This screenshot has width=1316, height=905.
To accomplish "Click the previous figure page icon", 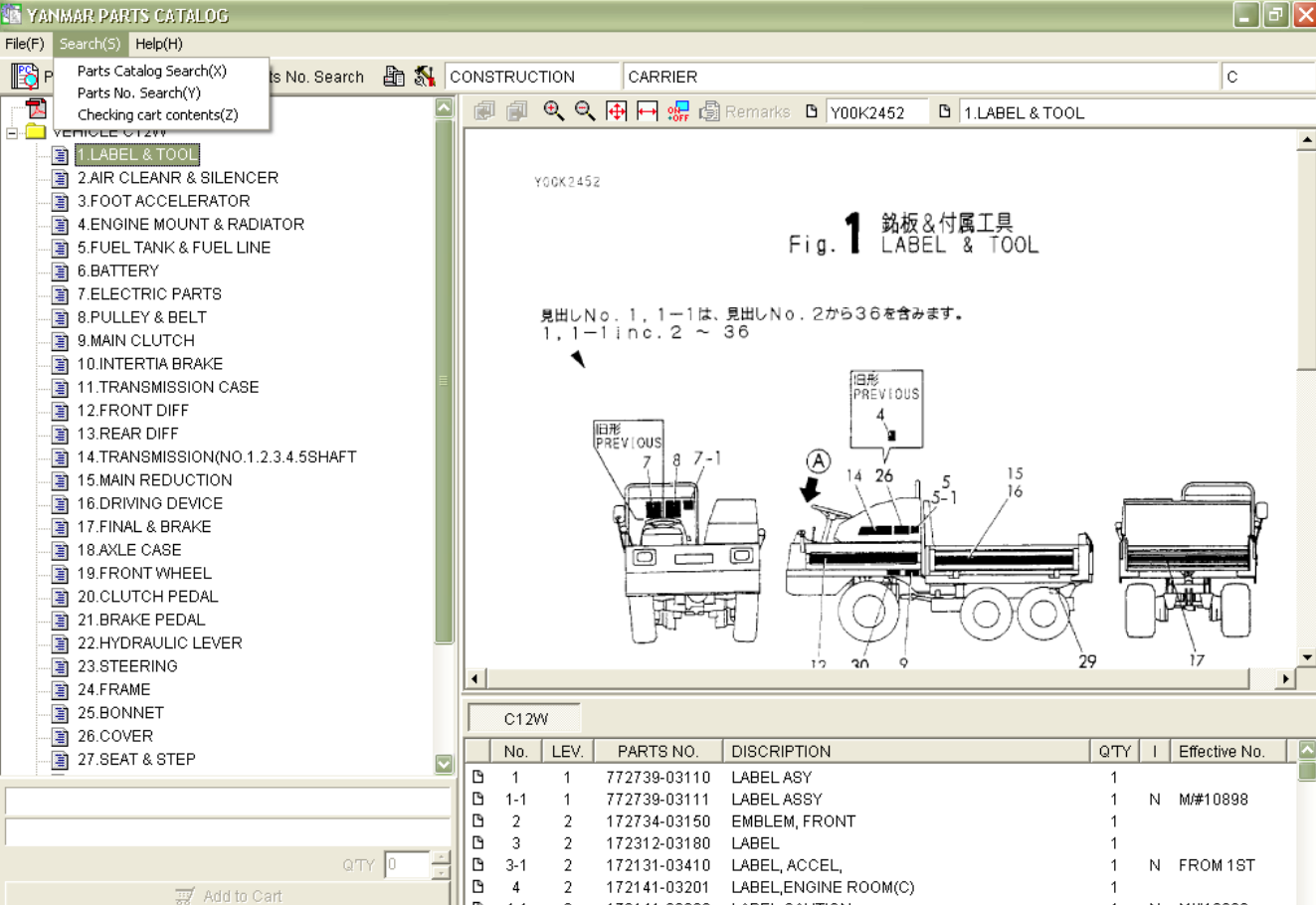I will [x=484, y=111].
